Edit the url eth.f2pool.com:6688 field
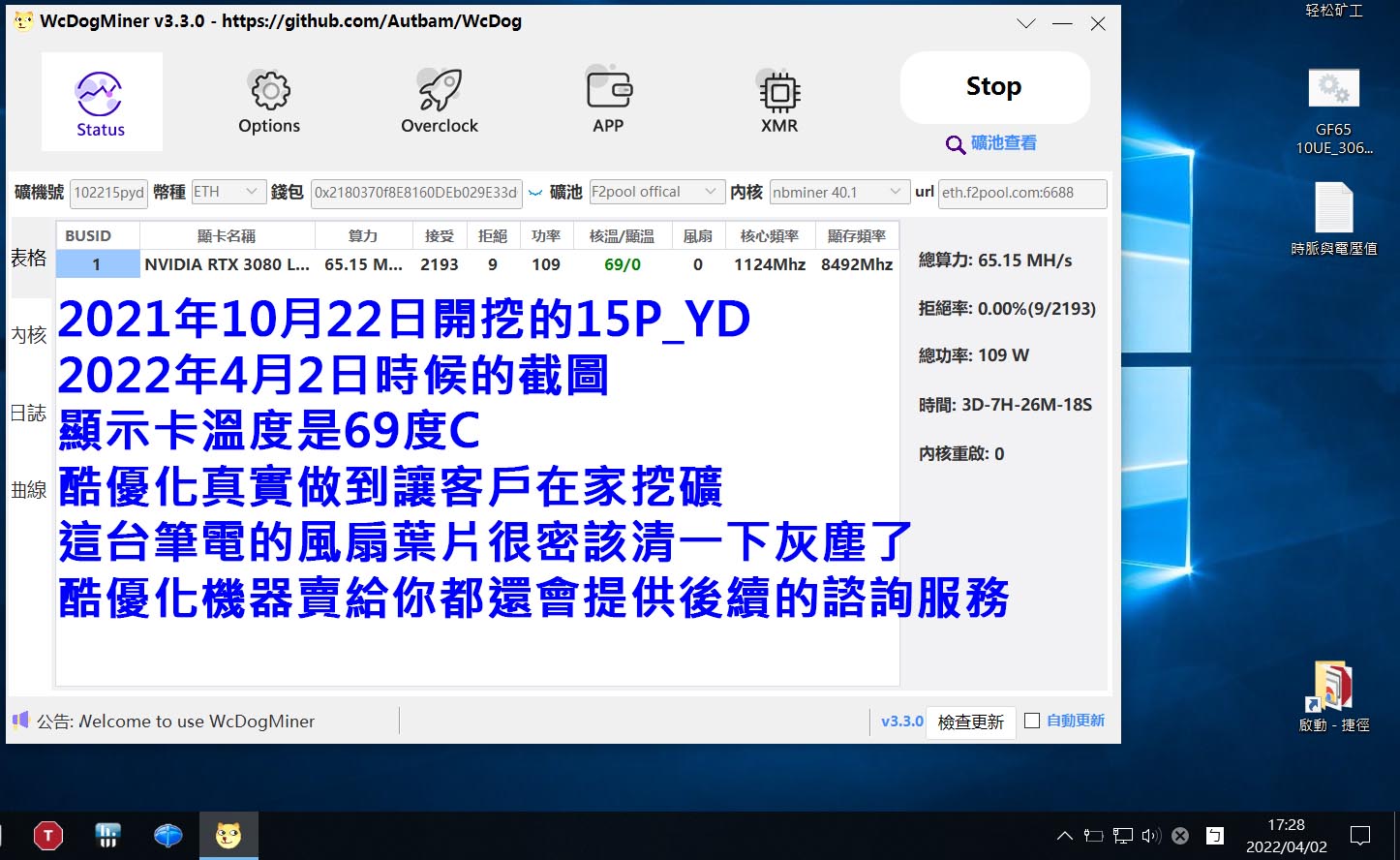 [1022, 193]
